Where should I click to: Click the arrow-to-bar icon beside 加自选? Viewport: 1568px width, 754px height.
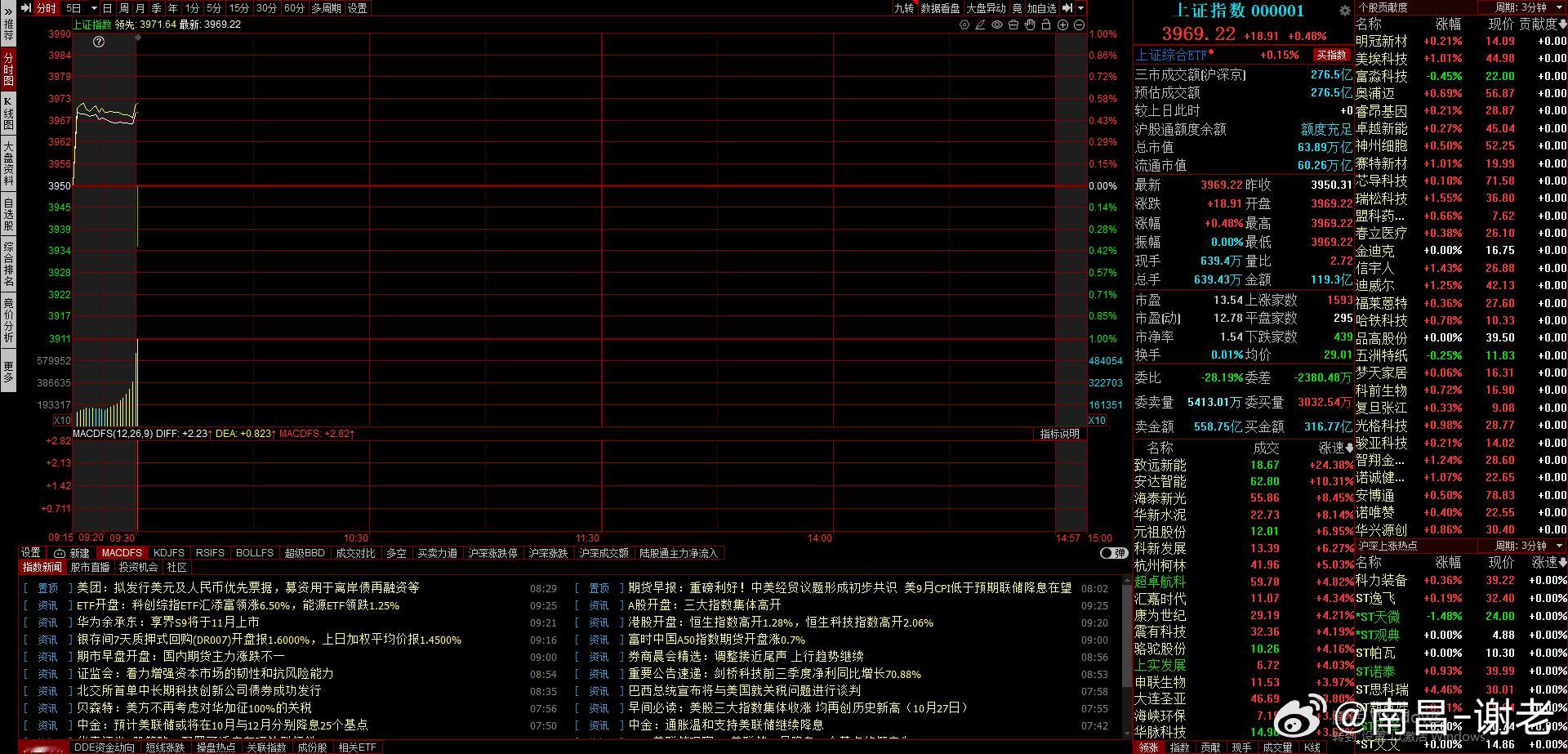point(1067,8)
